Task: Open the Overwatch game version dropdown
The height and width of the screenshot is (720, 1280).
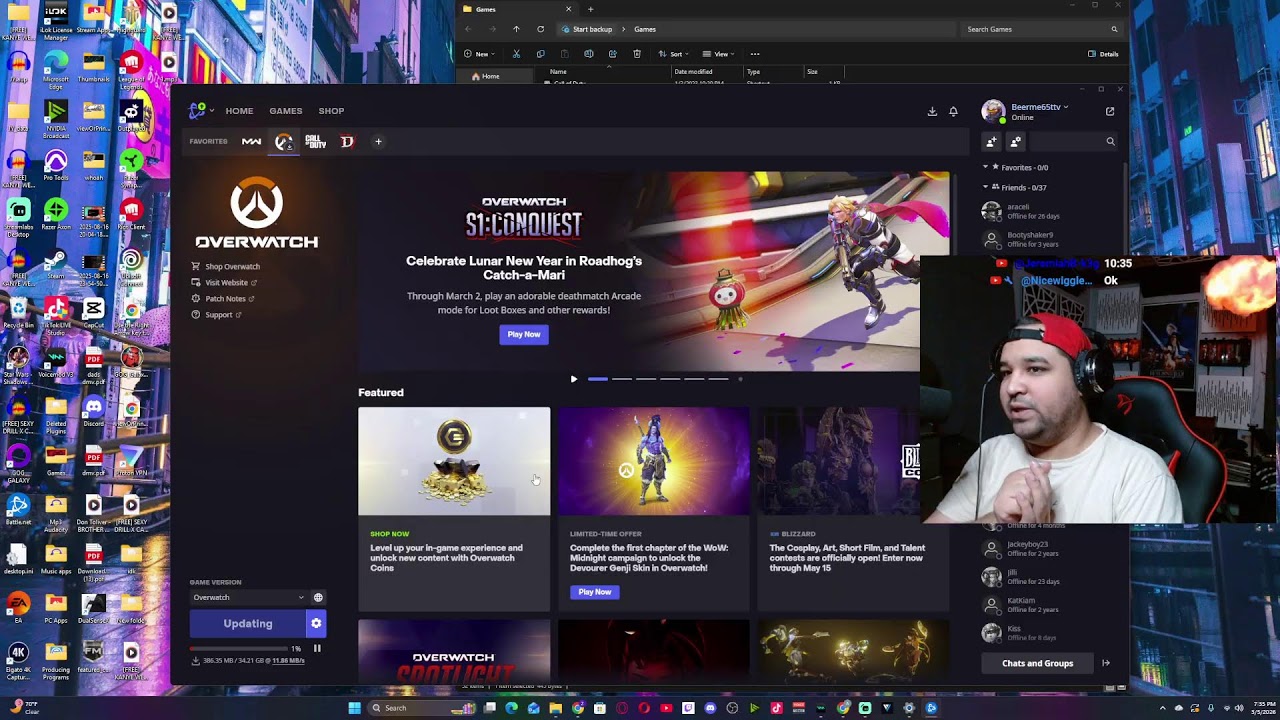Action: (x=249, y=598)
